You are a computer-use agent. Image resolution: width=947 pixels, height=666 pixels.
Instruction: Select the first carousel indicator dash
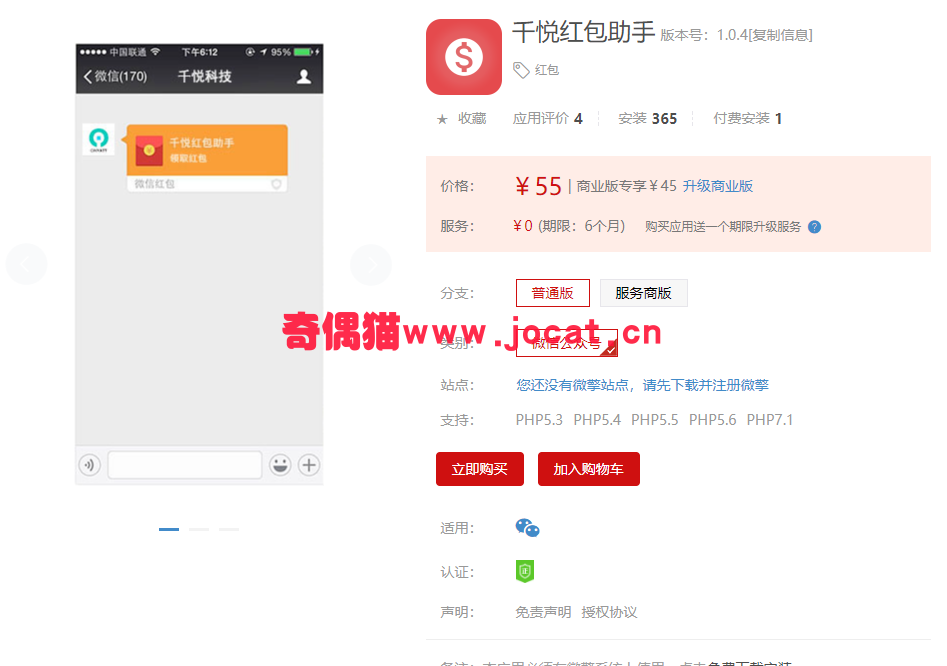coord(169,529)
